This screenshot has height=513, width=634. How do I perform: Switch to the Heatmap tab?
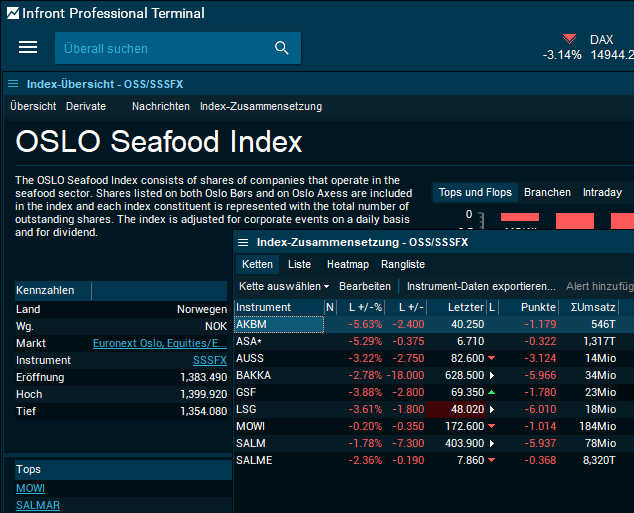coord(347,264)
